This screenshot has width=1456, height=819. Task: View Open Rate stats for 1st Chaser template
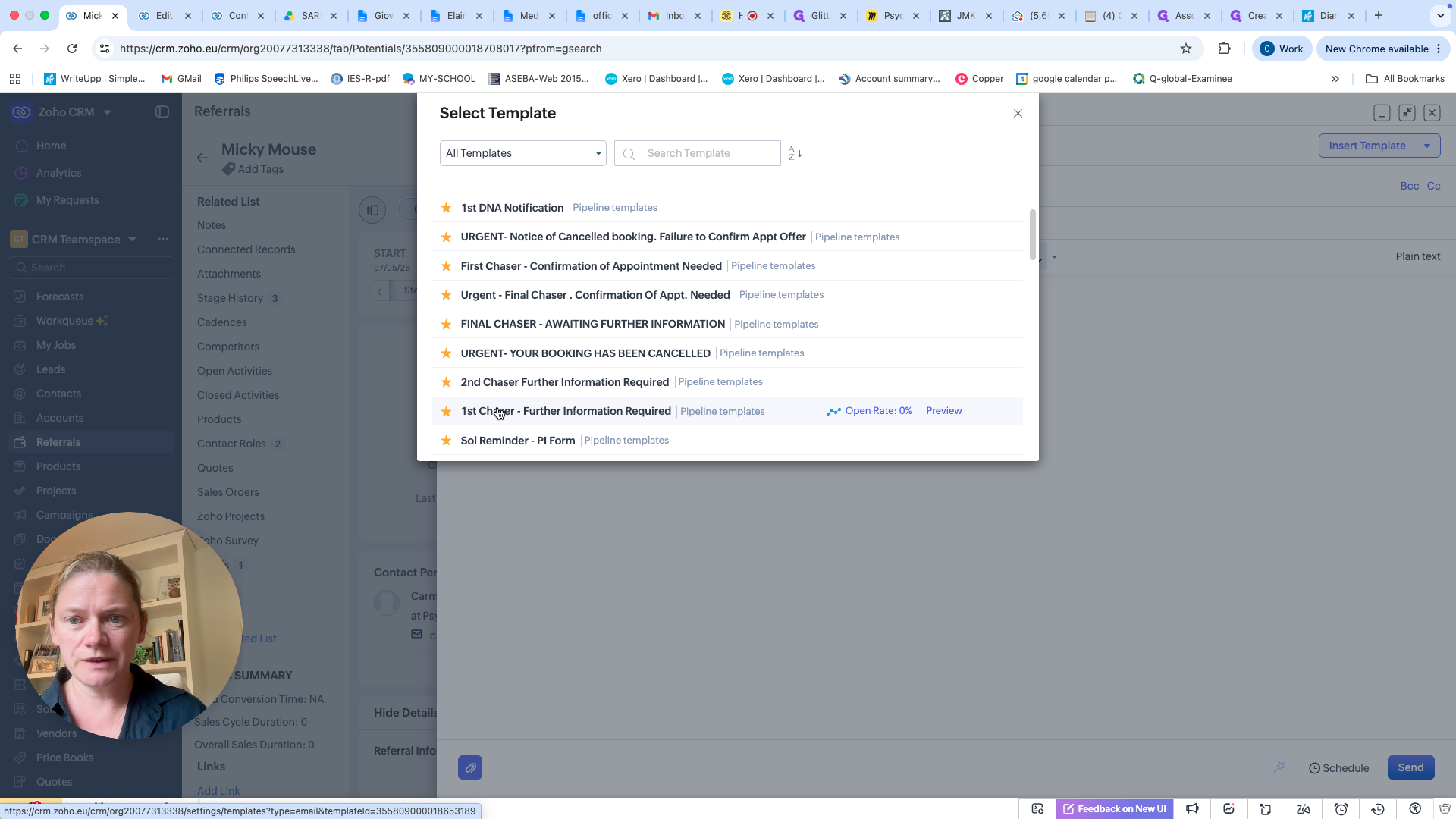(x=869, y=411)
